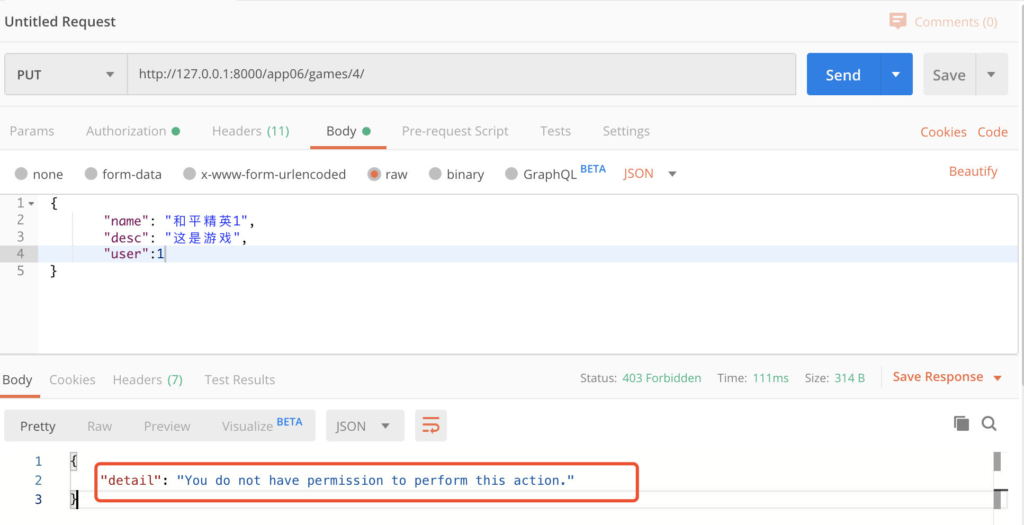
Task: Pick the GraphQL body option
Action: point(511,174)
